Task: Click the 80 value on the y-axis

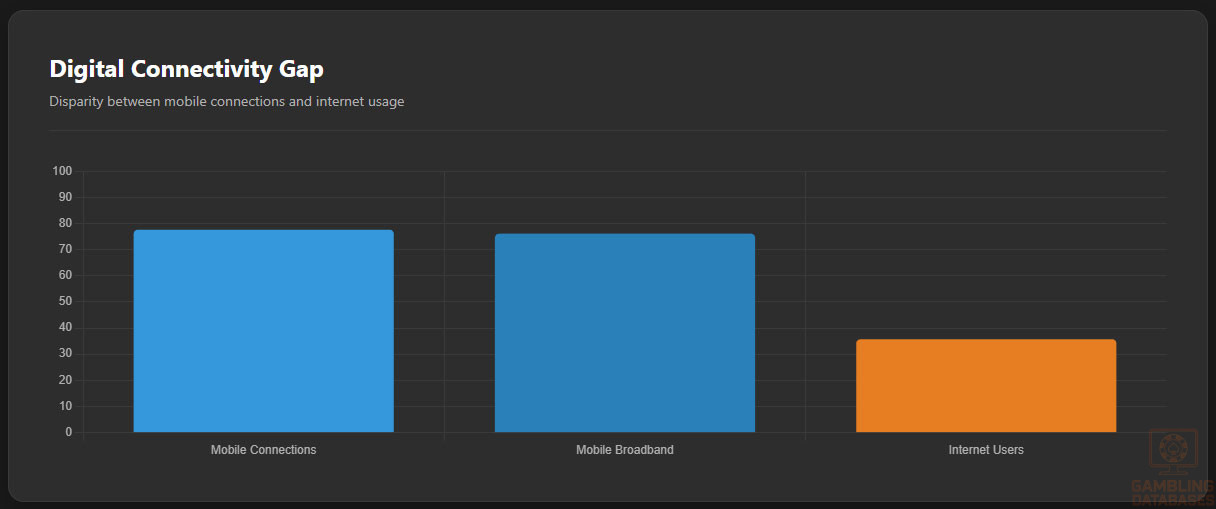Action: (x=65, y=223)
